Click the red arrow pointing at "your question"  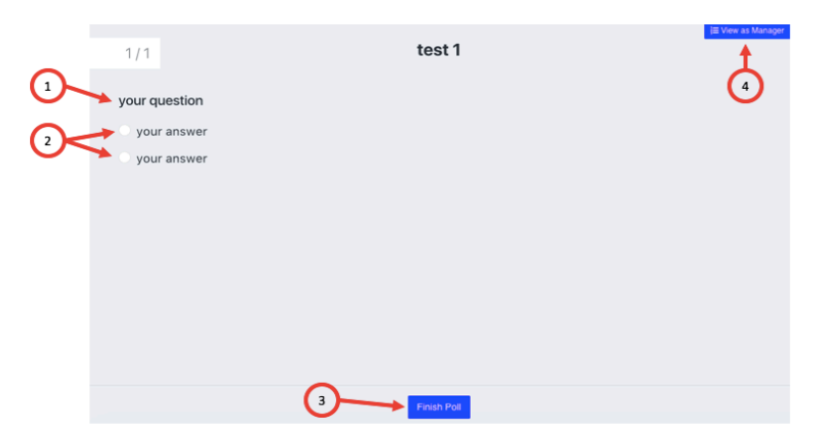coord(88,93)
